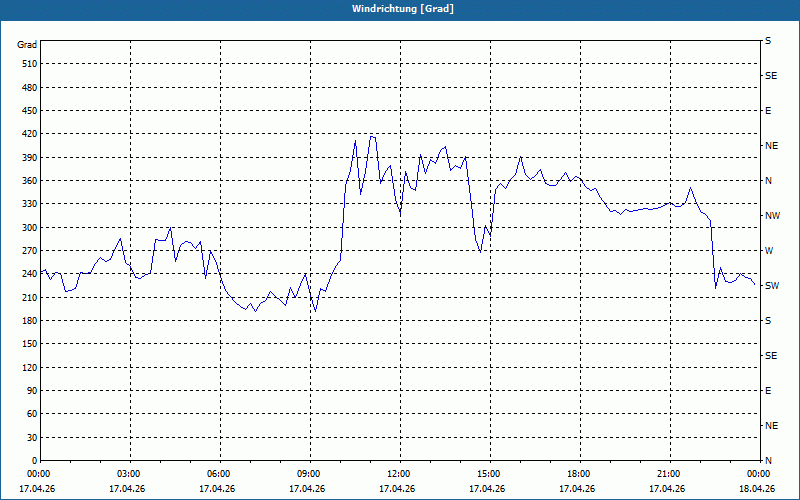Click the 18.04.26 date label
Image resolution: width=800 pixels, height=500 pixels.
[x=757, y=489]
